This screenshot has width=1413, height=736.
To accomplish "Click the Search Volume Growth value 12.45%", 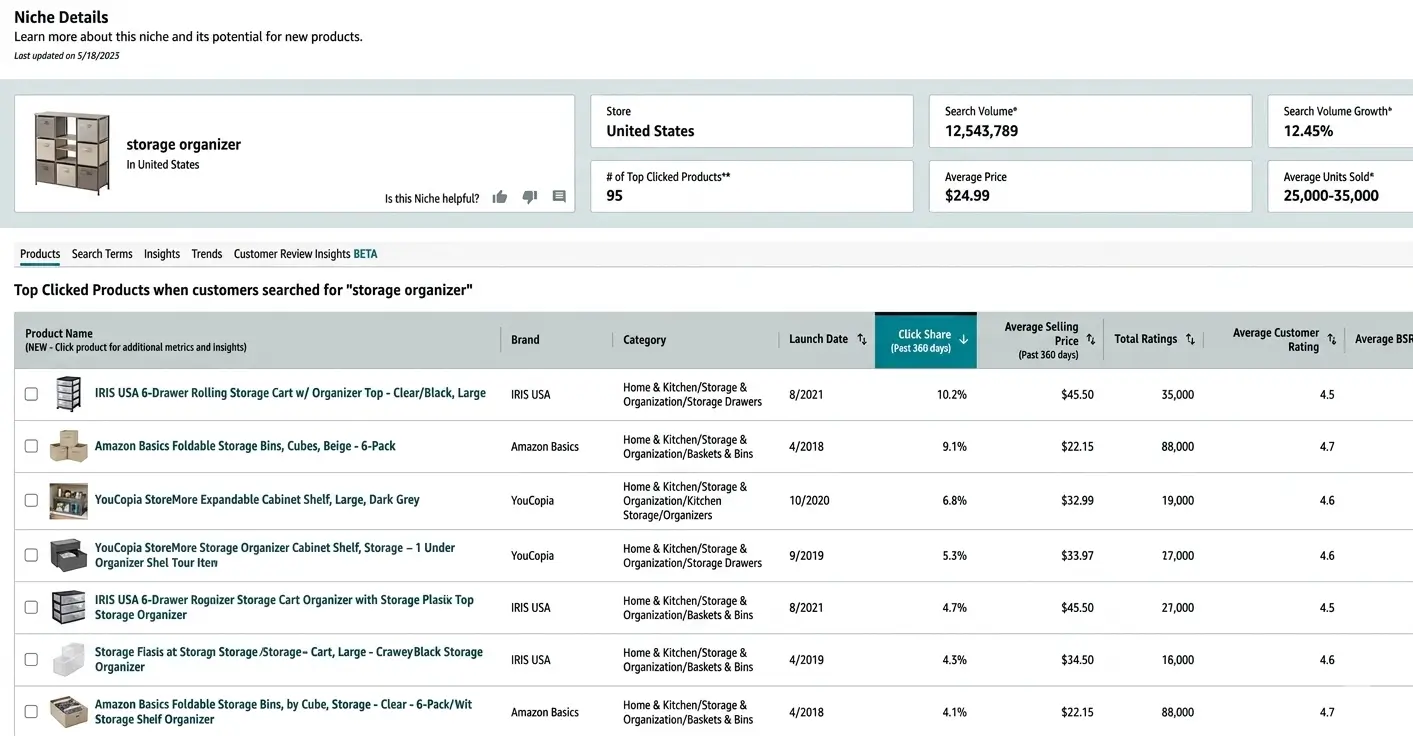I will pos(1308,131).
